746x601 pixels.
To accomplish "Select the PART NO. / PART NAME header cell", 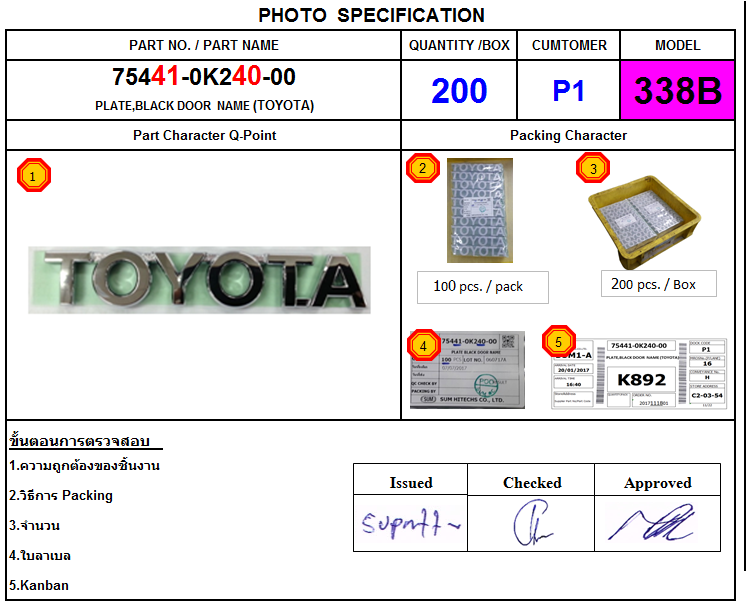I will [x=204, y=45].
